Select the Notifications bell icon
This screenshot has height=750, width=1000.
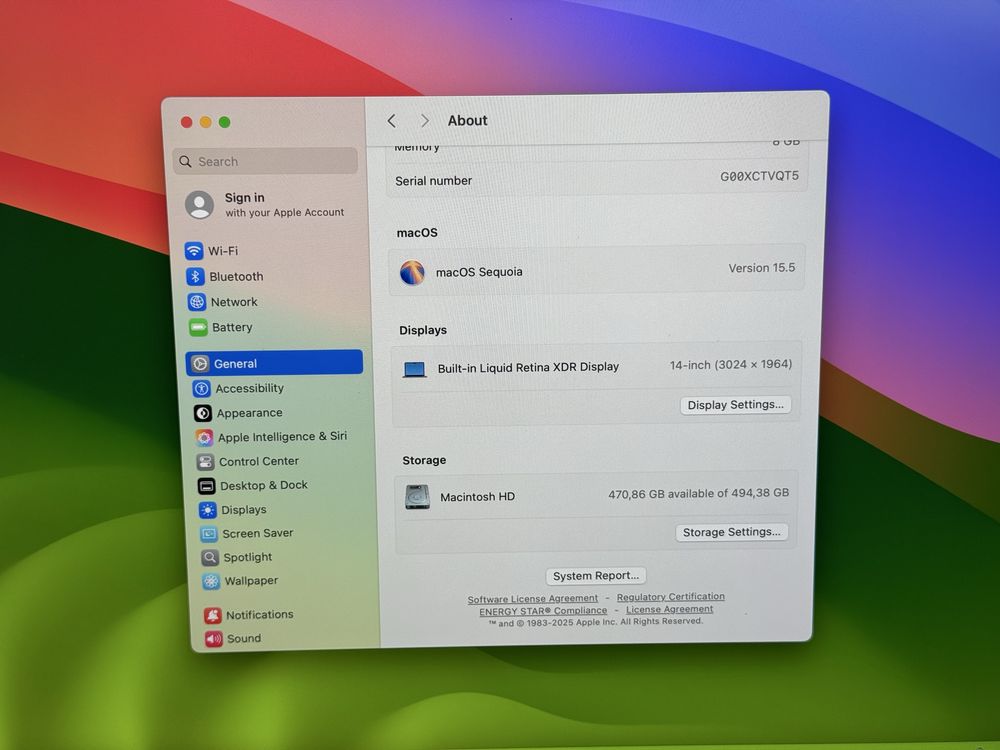click(213, 615)
